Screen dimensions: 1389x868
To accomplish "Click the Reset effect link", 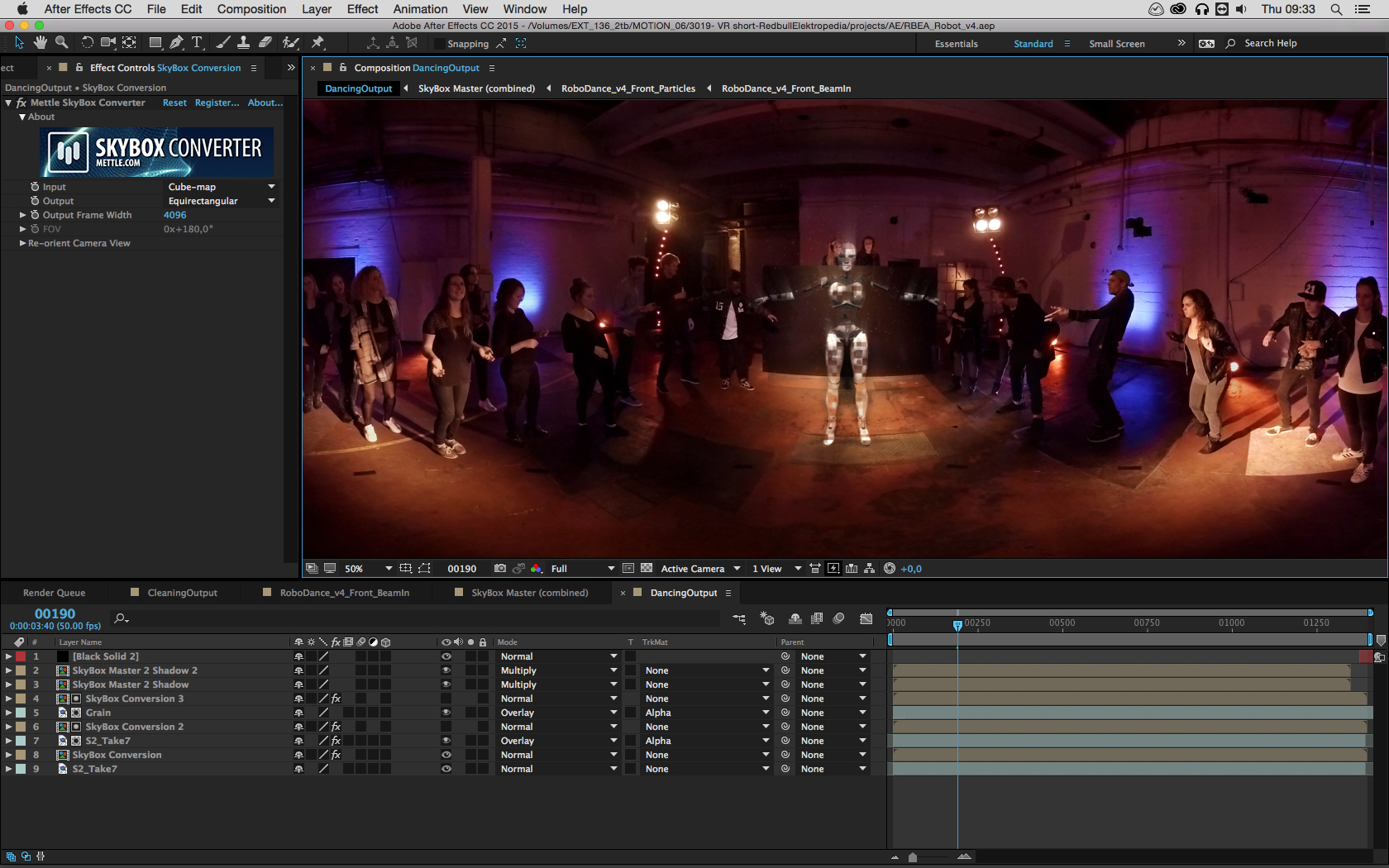I will click(x=174, y=103).
